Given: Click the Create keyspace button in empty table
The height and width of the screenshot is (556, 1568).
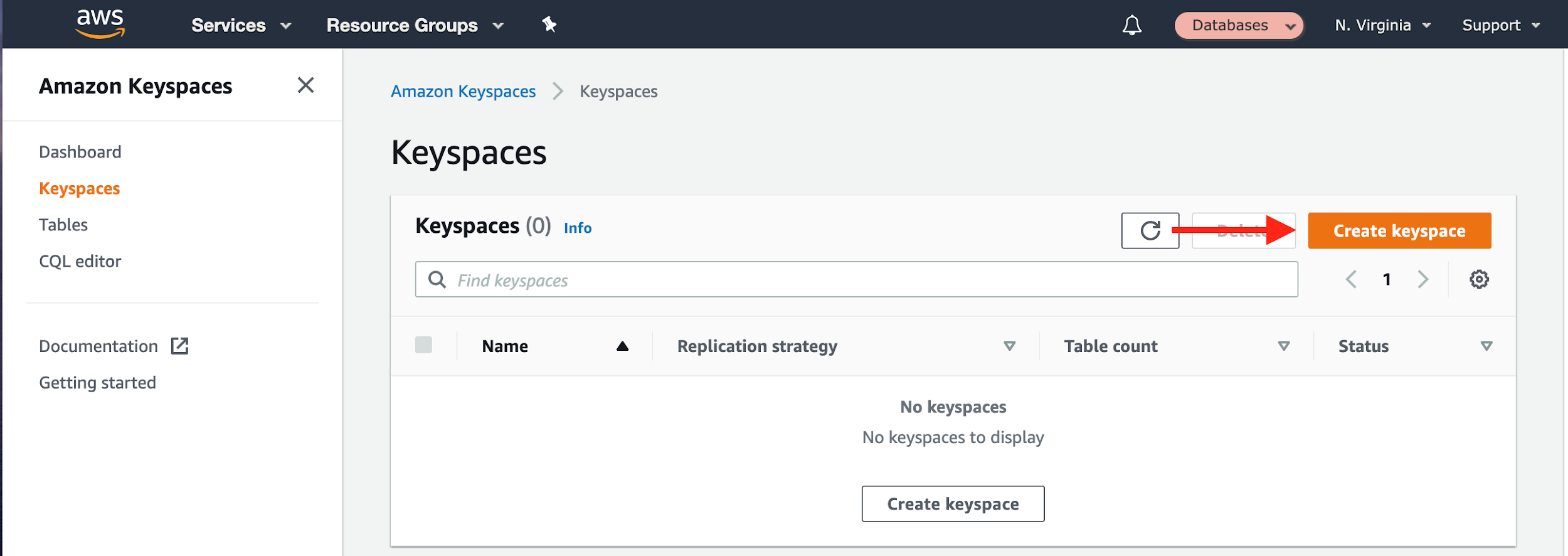Looking at the screenshot, I should (953, 503).
